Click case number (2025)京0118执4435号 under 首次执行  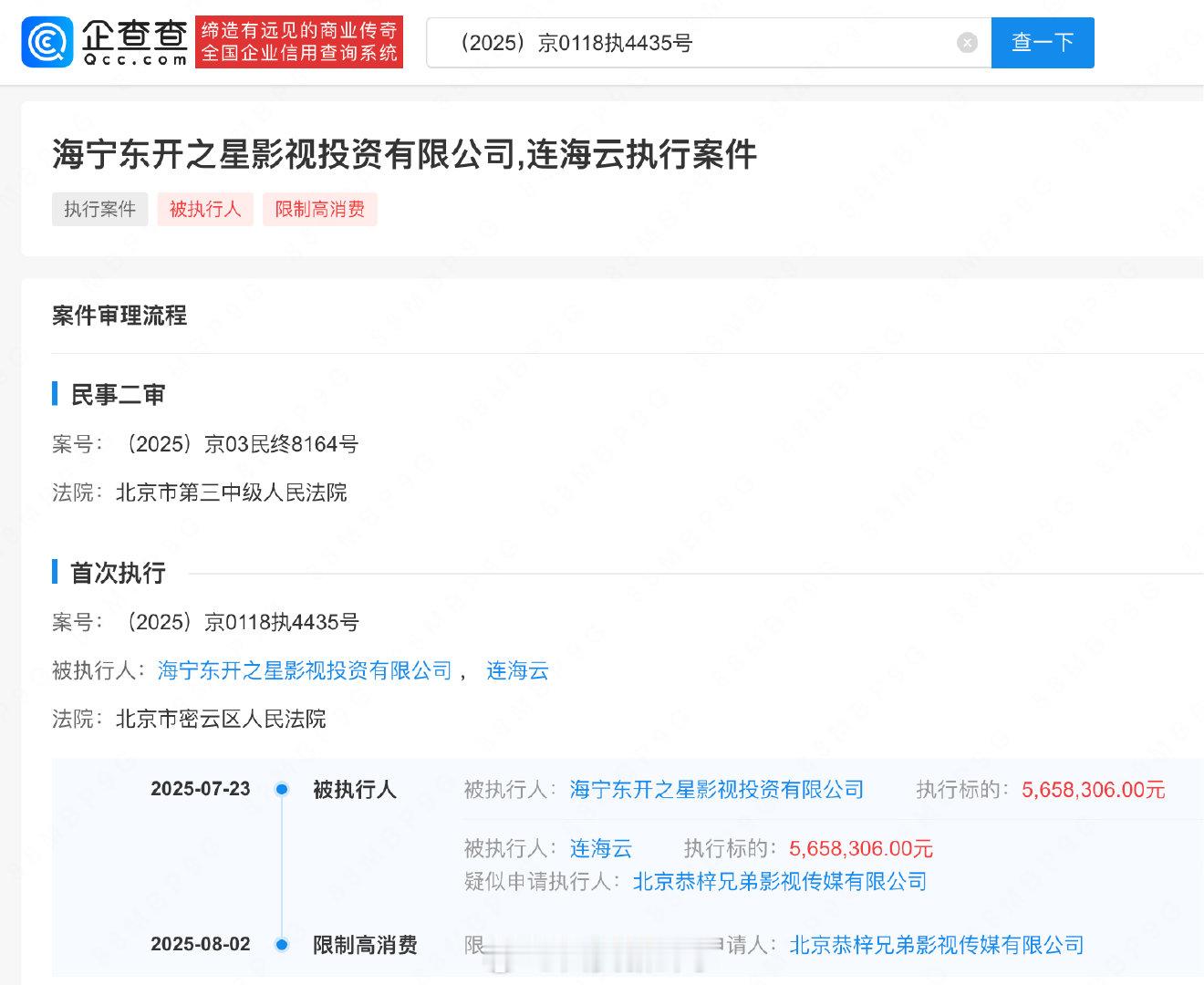[x=237, y=622]
